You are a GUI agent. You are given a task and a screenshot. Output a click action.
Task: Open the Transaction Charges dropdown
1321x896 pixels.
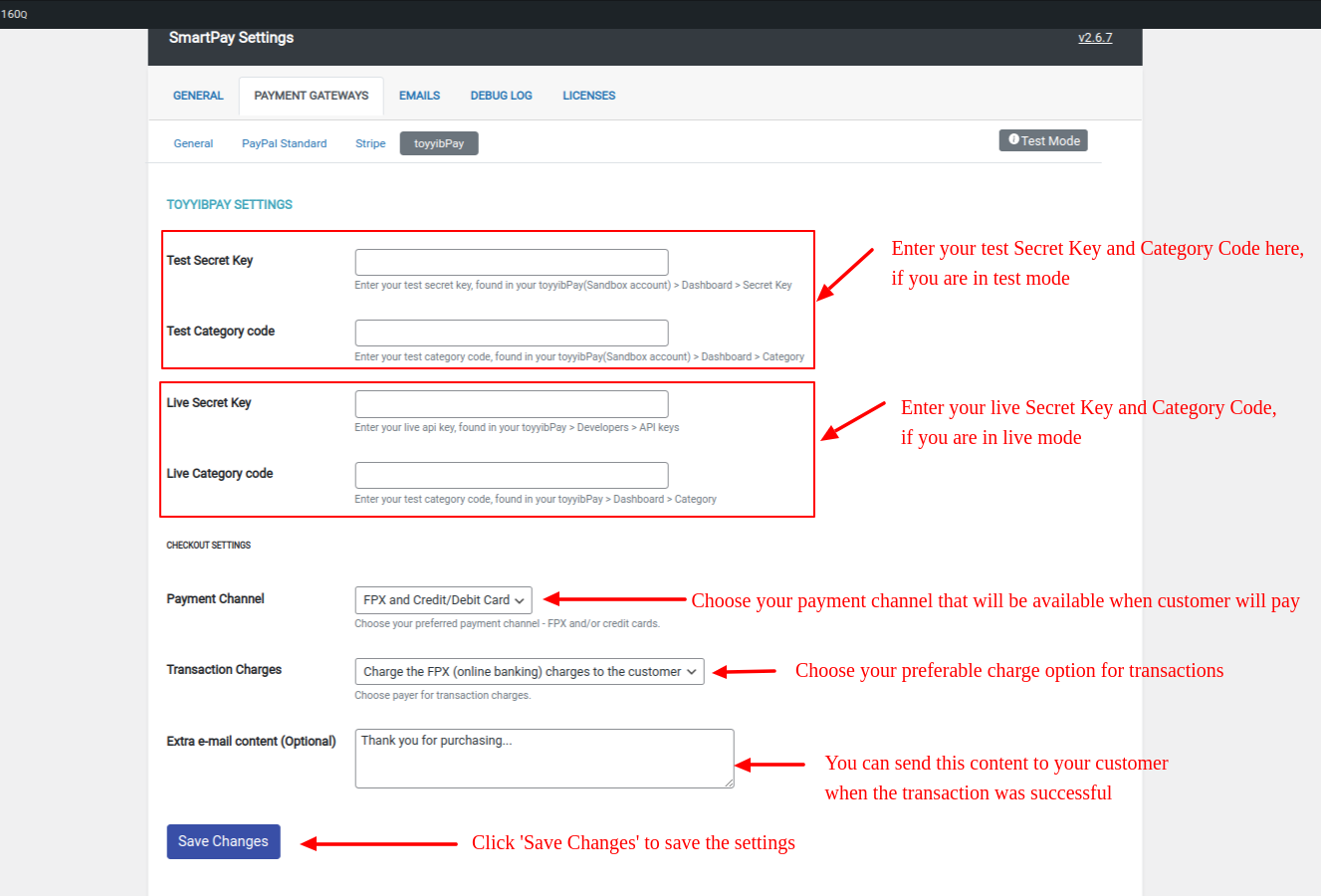pyautogui.click(x=530, y=671)
